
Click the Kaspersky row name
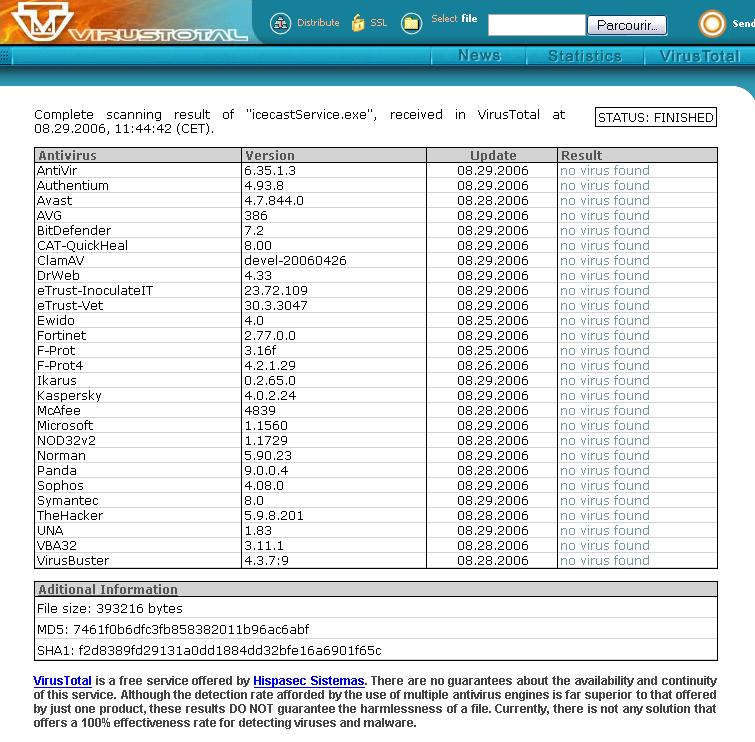point(69,395)
